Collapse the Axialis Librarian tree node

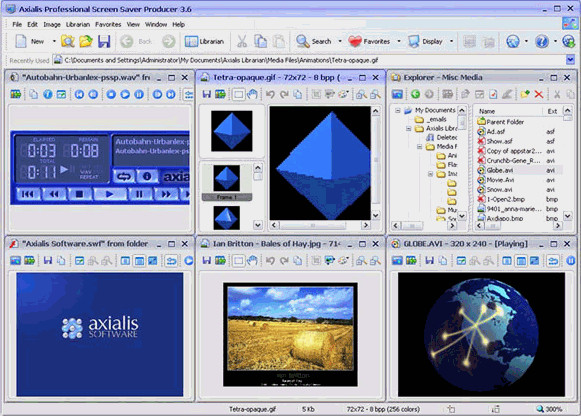click(408, 129)
